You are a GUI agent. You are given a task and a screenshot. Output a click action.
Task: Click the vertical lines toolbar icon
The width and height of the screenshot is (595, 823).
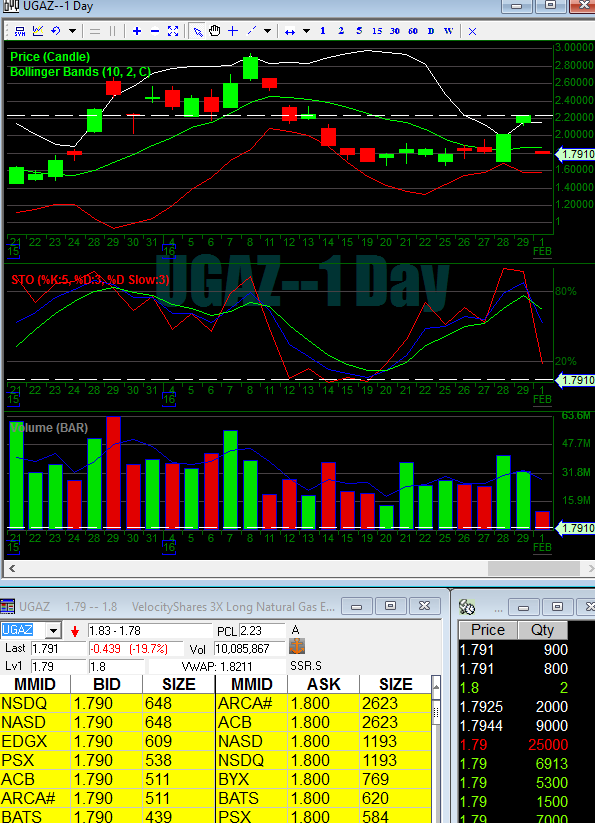112,31
